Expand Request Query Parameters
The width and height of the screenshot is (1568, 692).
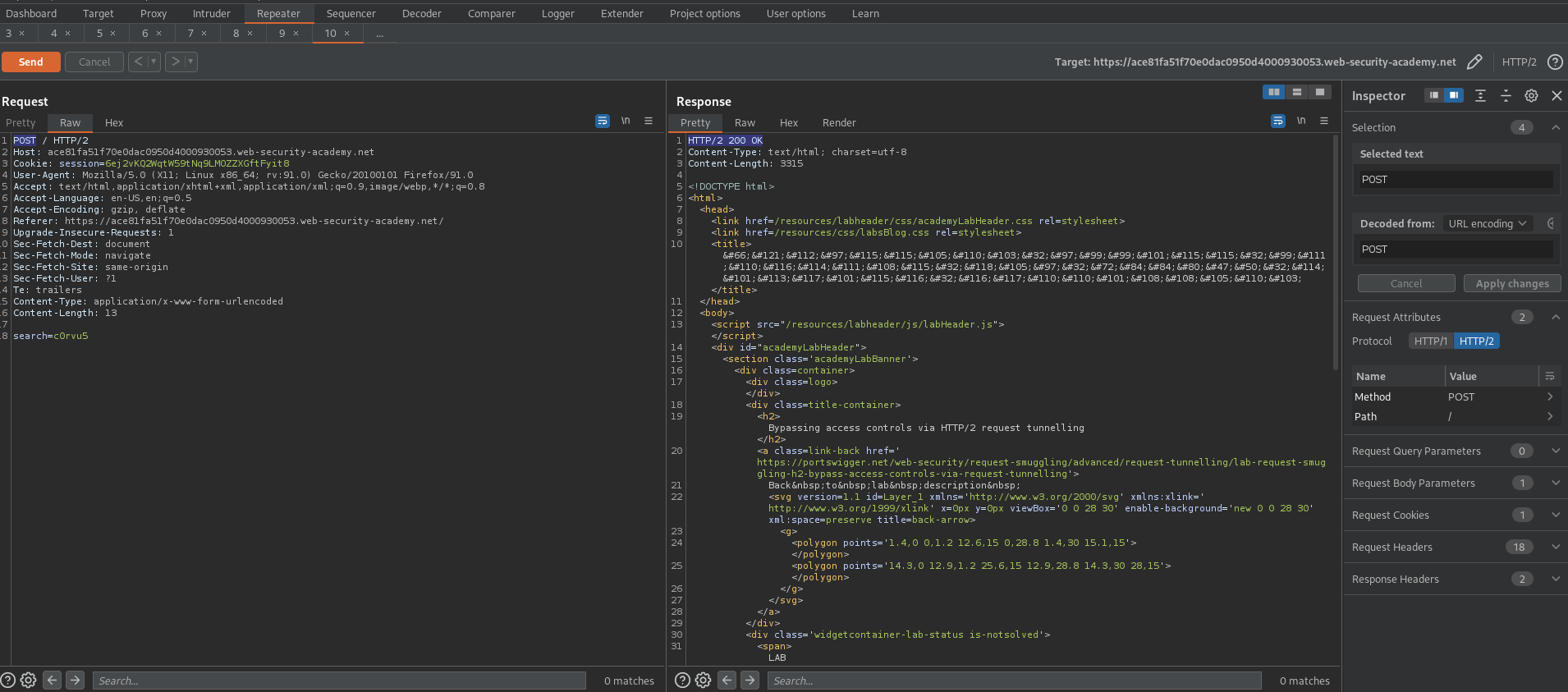pyautogui.click(x=1556, y=451)
